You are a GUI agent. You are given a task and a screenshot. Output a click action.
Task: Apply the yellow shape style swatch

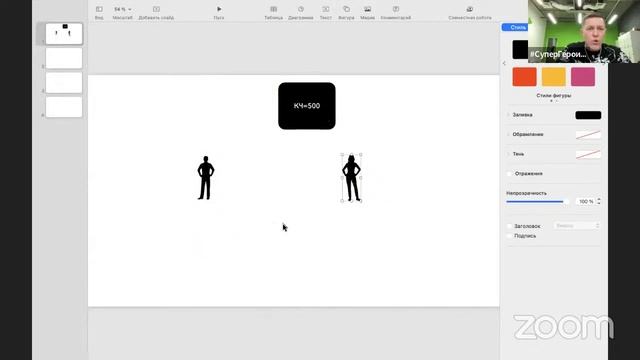click(x=553, y=77)
